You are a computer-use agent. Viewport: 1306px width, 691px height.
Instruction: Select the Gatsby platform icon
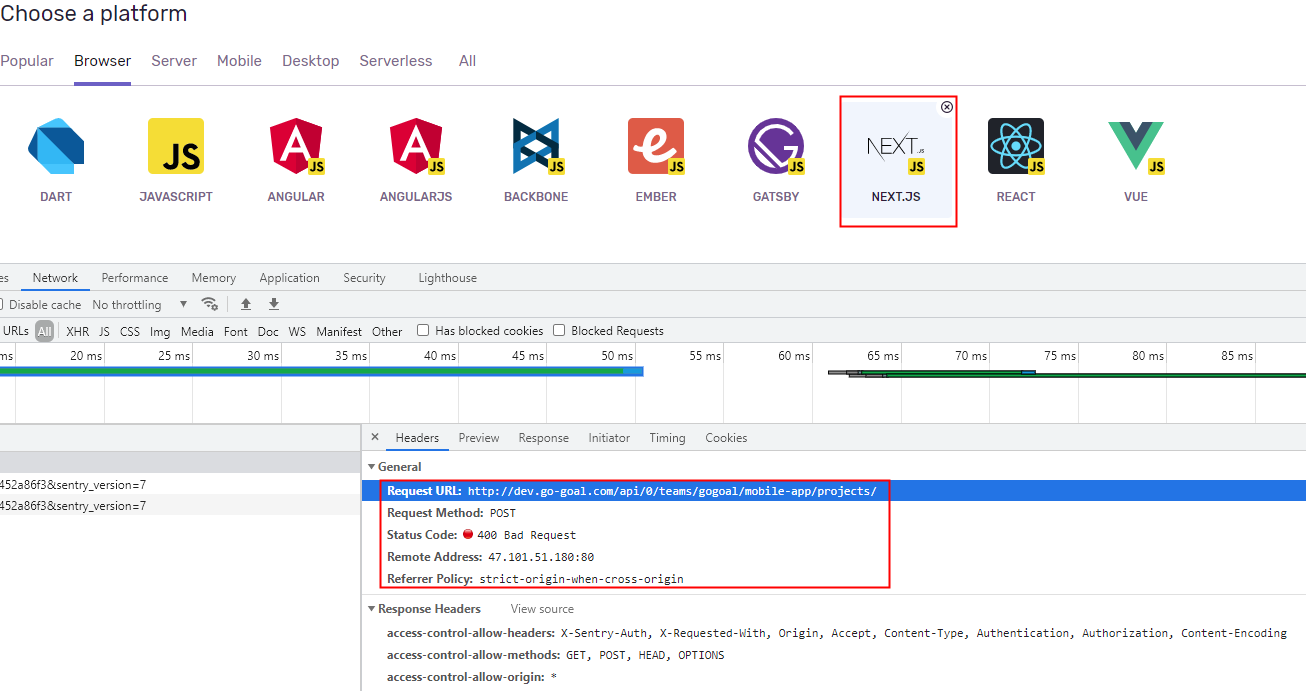pyautogui.click(x=776, y=146)
